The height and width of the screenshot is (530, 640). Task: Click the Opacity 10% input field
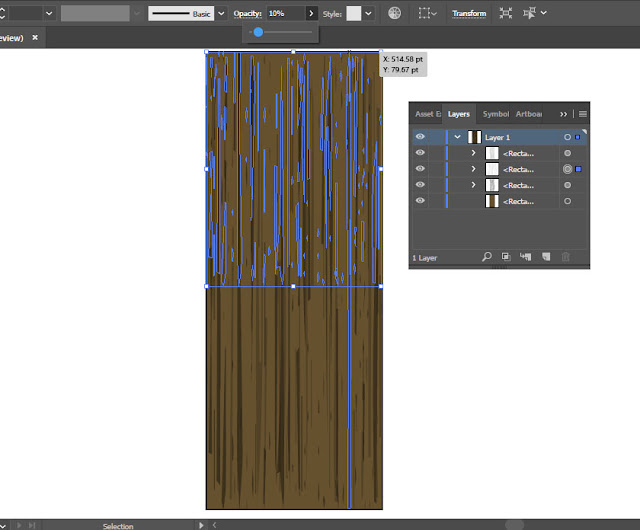[286, 13]
